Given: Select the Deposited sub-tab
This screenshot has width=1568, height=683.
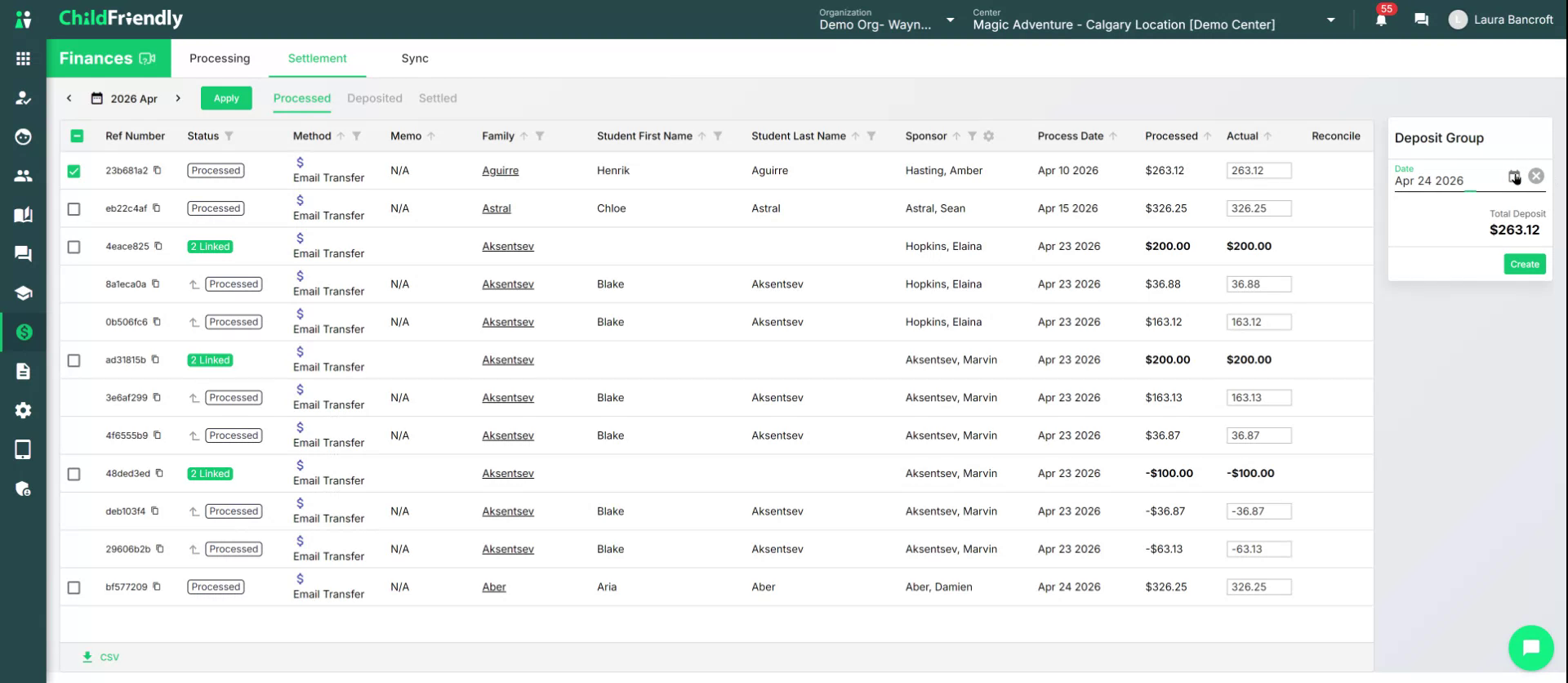Looking at the screenshot, I should click(375, 98).
